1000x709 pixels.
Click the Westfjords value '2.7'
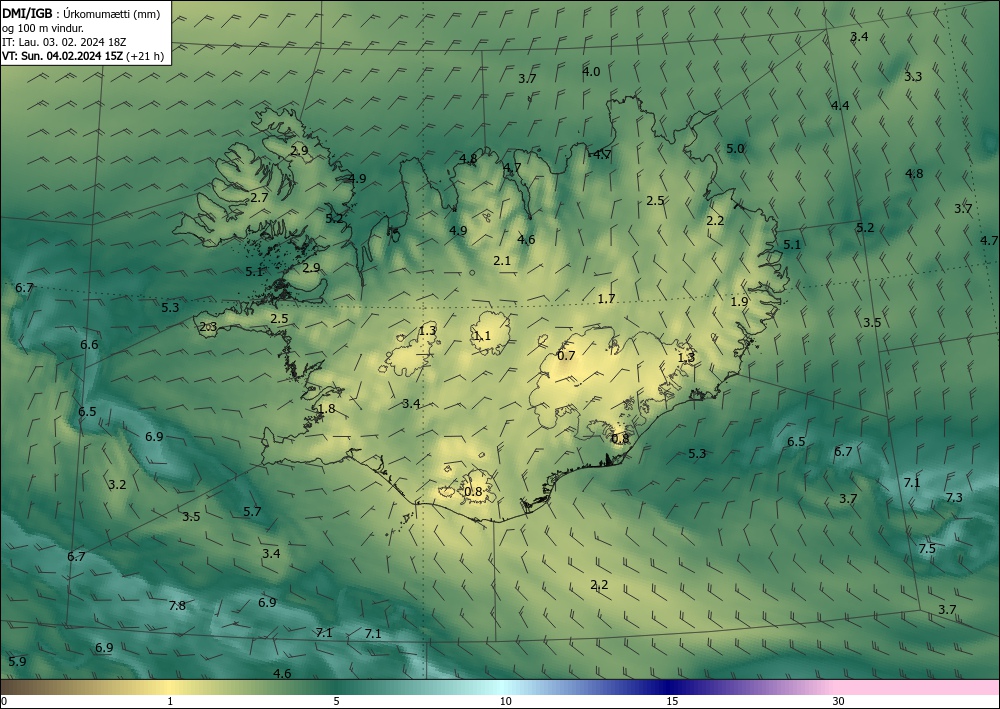click(259, 198)
